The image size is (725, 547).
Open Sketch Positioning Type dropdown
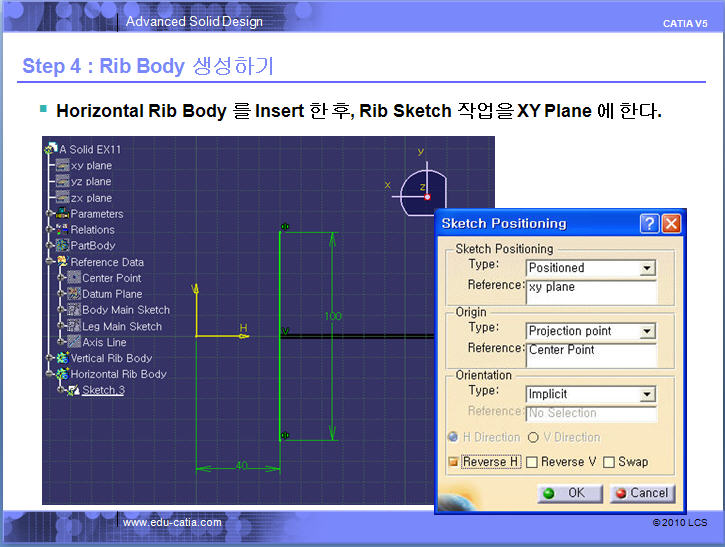[647, 268]
